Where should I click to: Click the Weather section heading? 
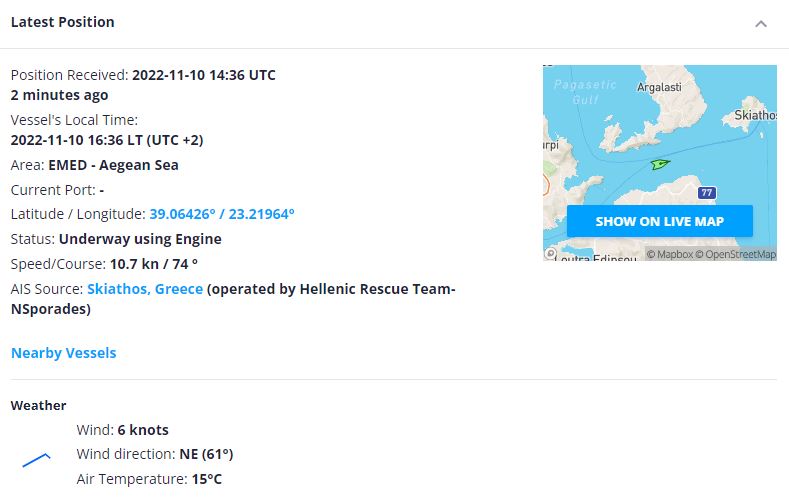pos(38,406)
